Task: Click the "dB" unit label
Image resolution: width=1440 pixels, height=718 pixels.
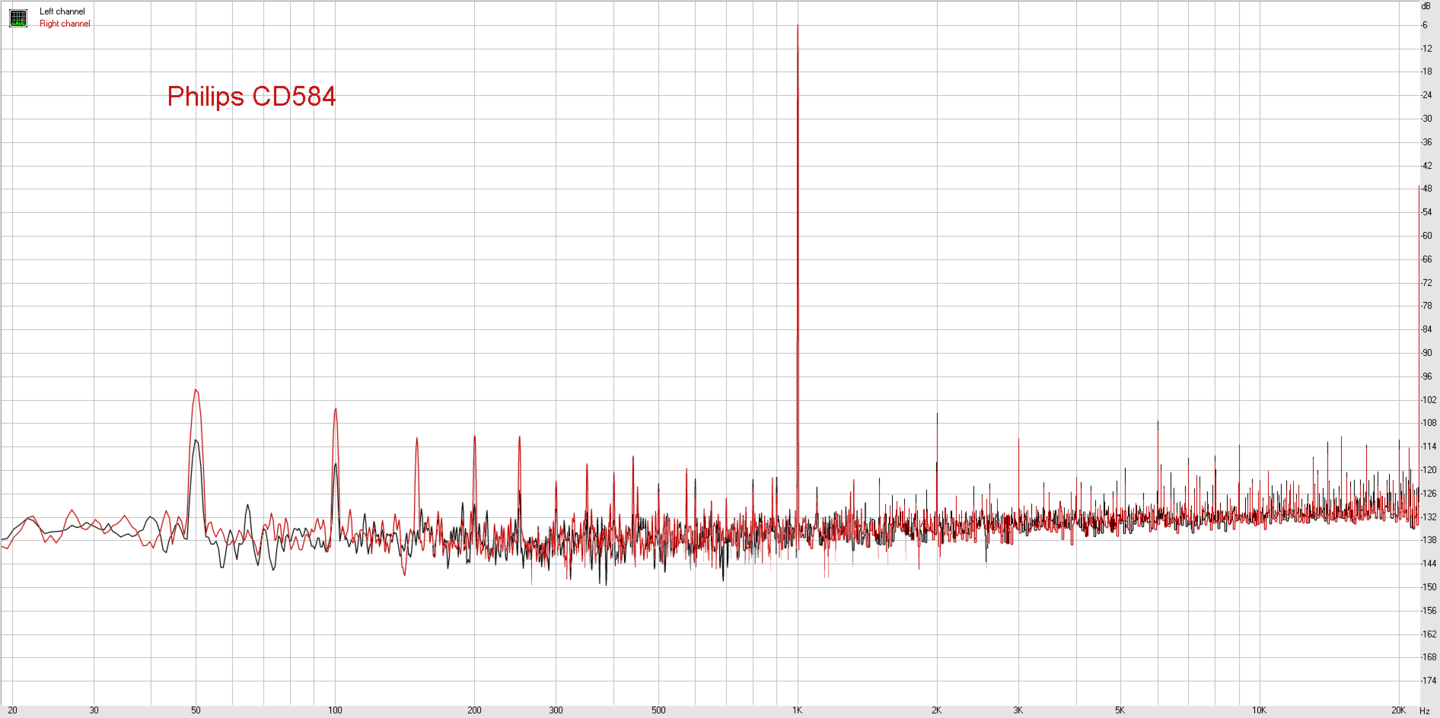Action: [x=1426, y=6]
